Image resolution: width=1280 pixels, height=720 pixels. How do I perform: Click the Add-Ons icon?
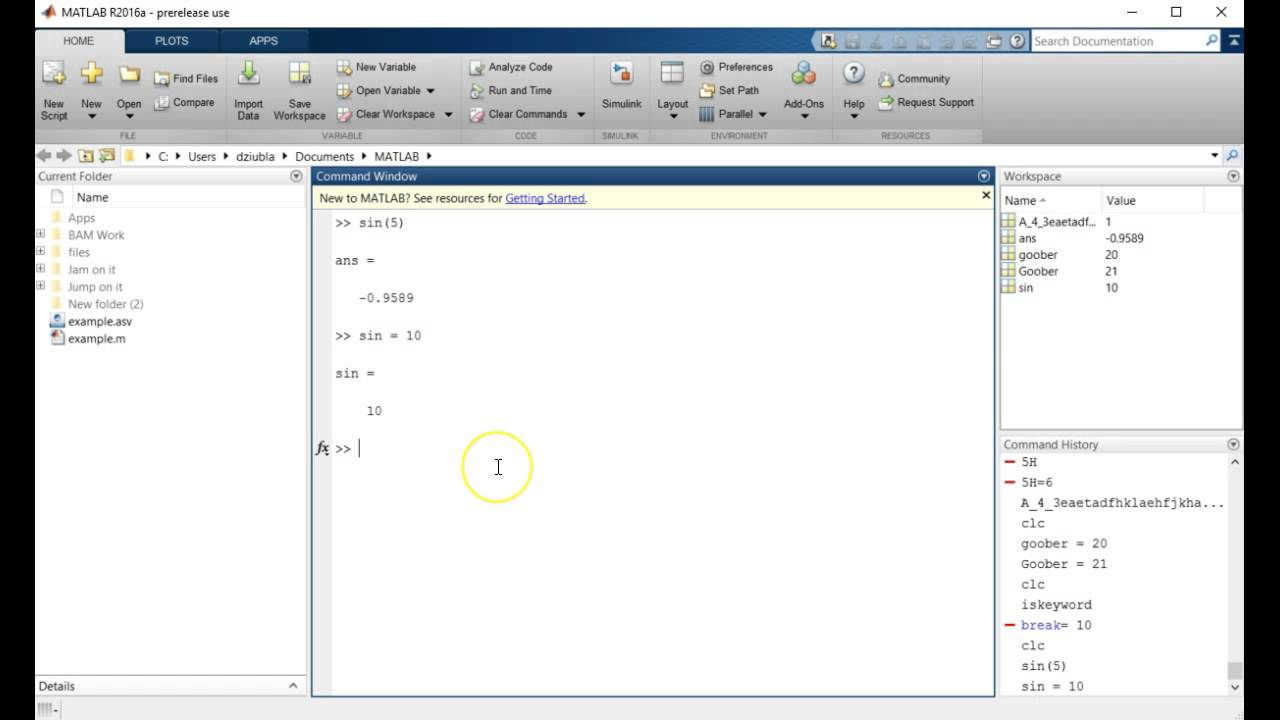tap(804, 74)
